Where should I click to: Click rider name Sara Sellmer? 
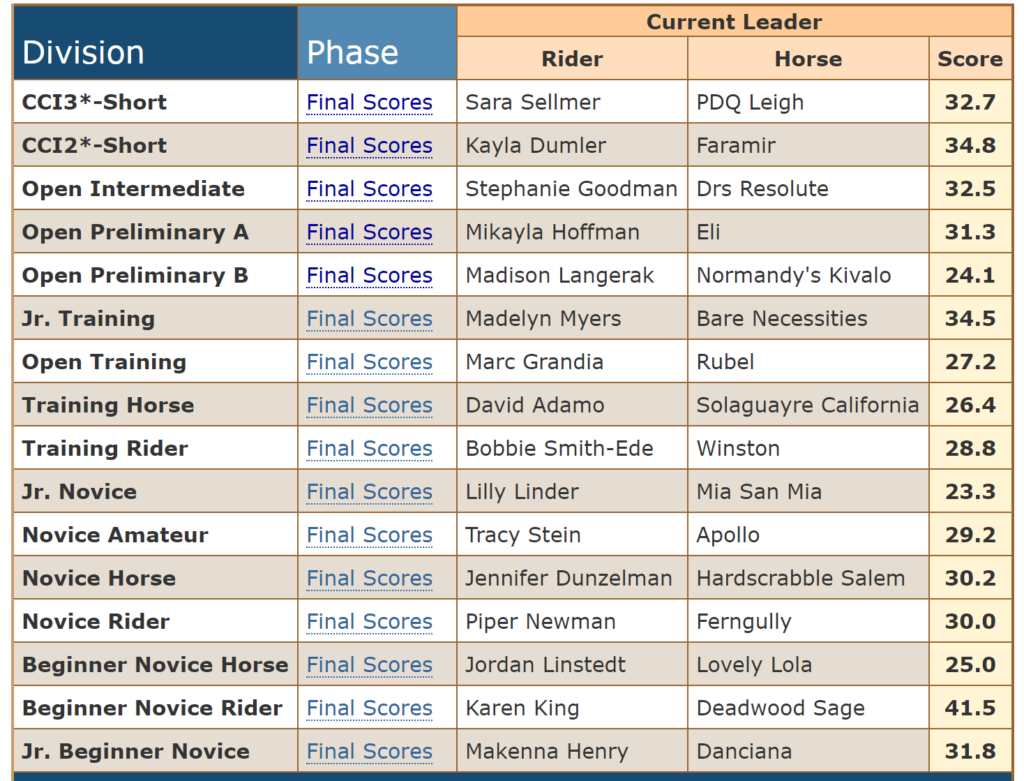point(533,103)
